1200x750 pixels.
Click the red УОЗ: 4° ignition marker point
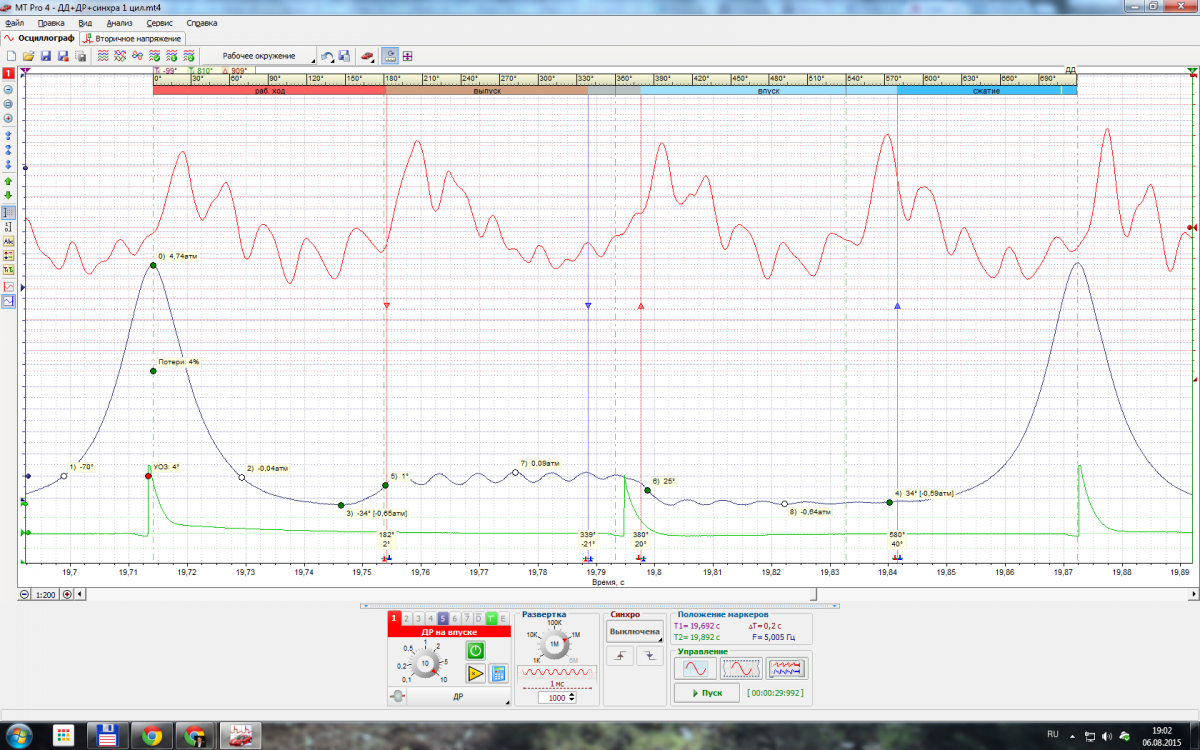coord(149,476)
